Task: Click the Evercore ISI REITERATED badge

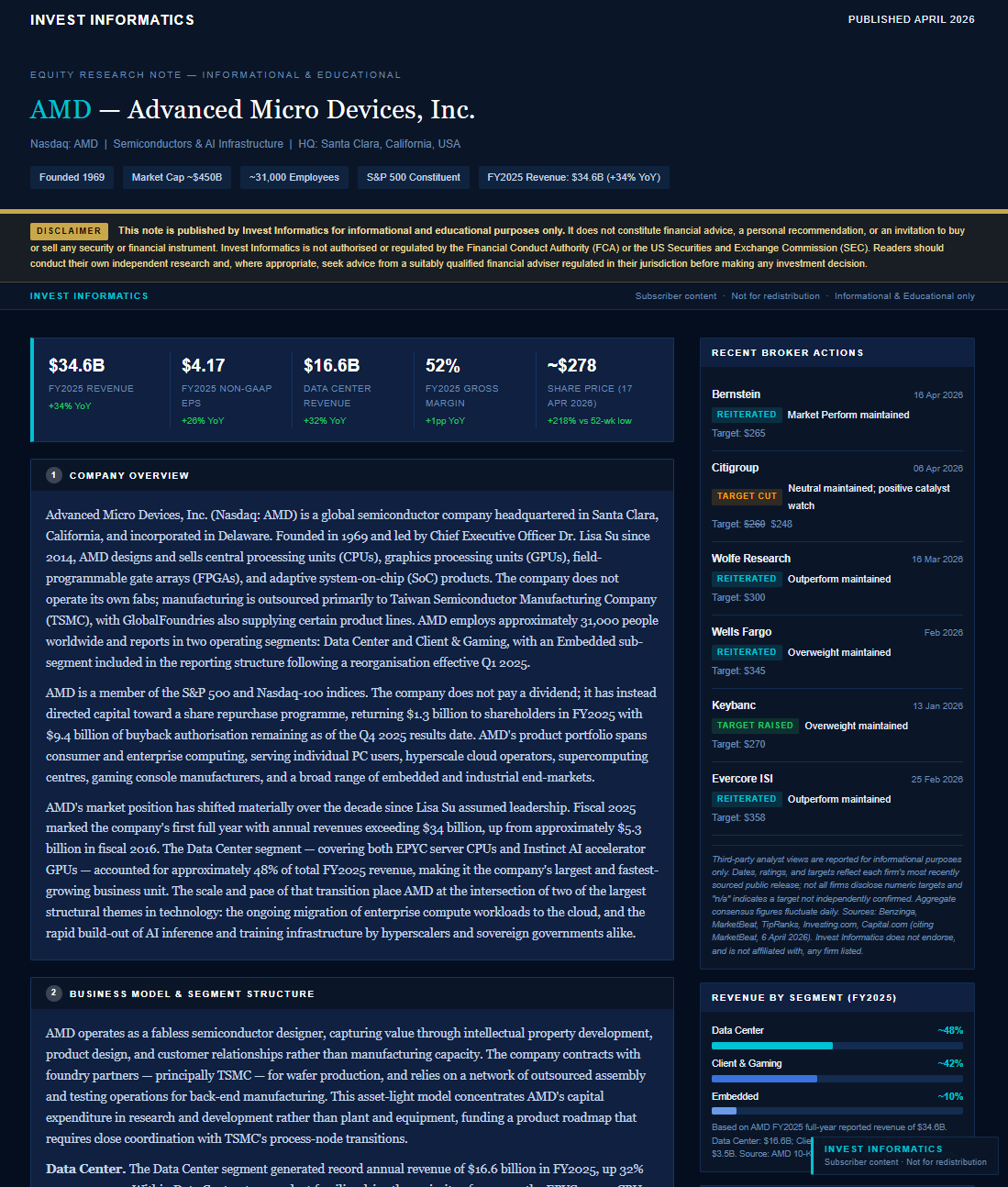Action: pyautogui.click(x=747, y=799)
